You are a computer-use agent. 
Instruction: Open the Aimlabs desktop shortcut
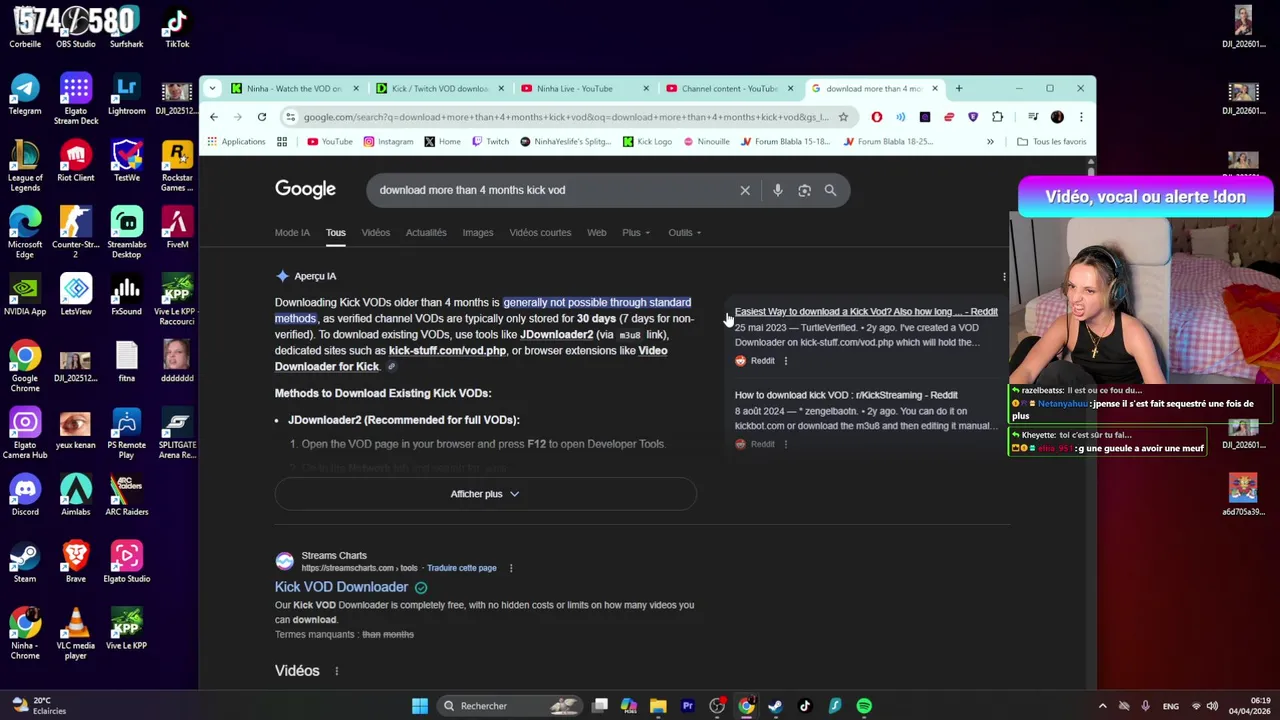pyautogui.click(x=76, y=495)
